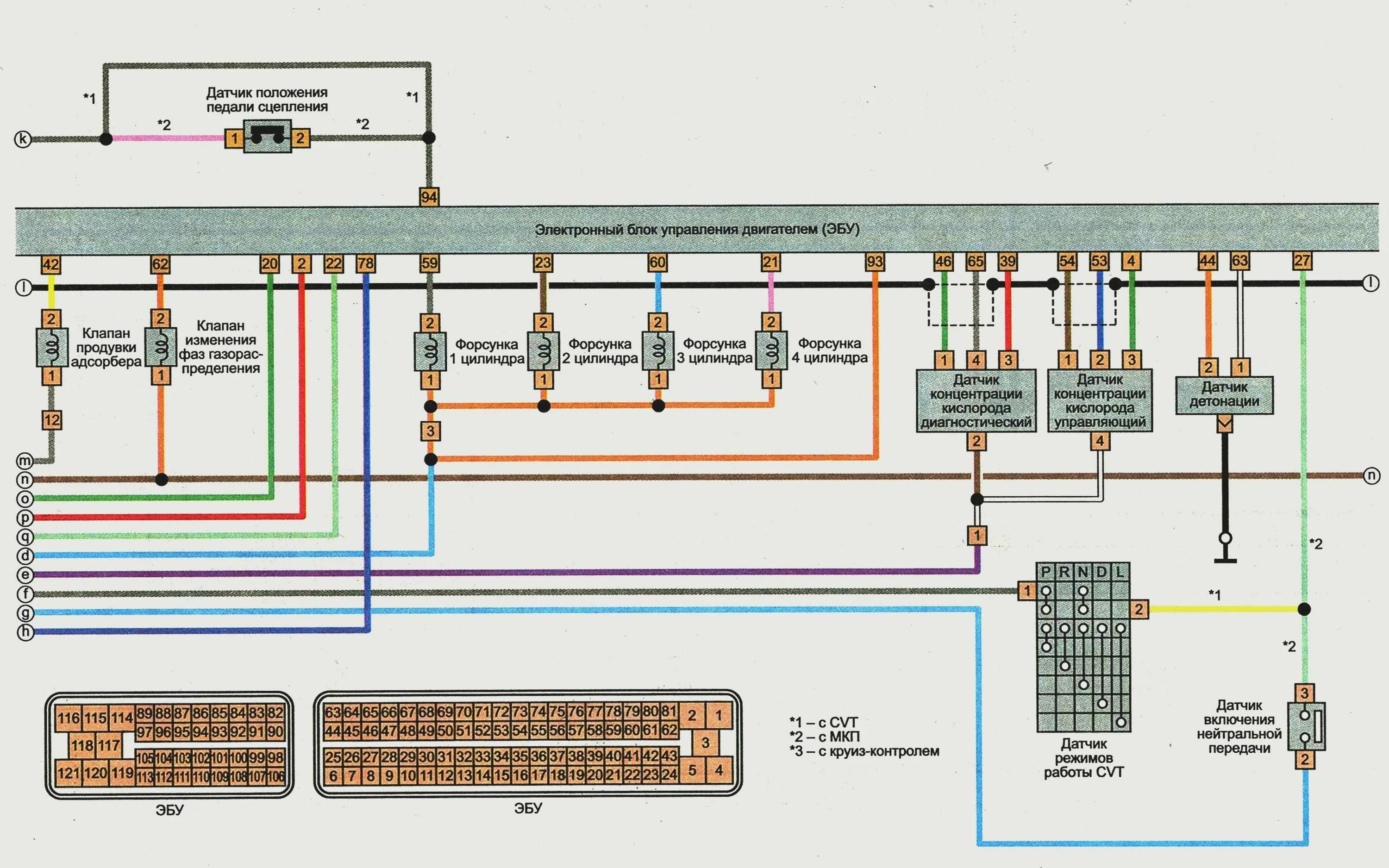
Task: Click the clutch pedal position sensor switch symbol
Action: (x=267, y=137)
